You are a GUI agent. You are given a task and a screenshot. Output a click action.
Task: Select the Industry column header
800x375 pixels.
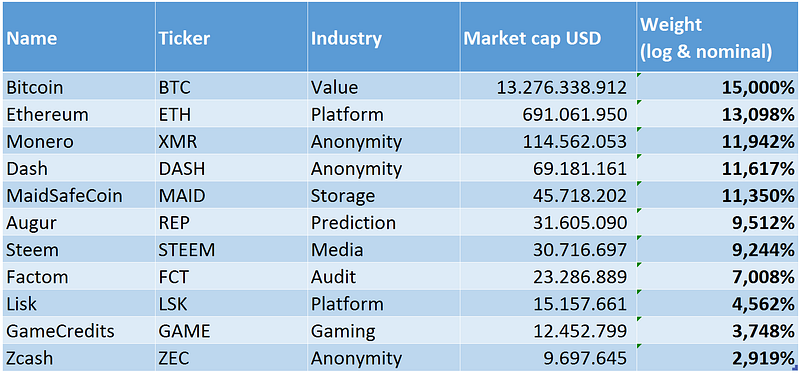click(384, 37)
